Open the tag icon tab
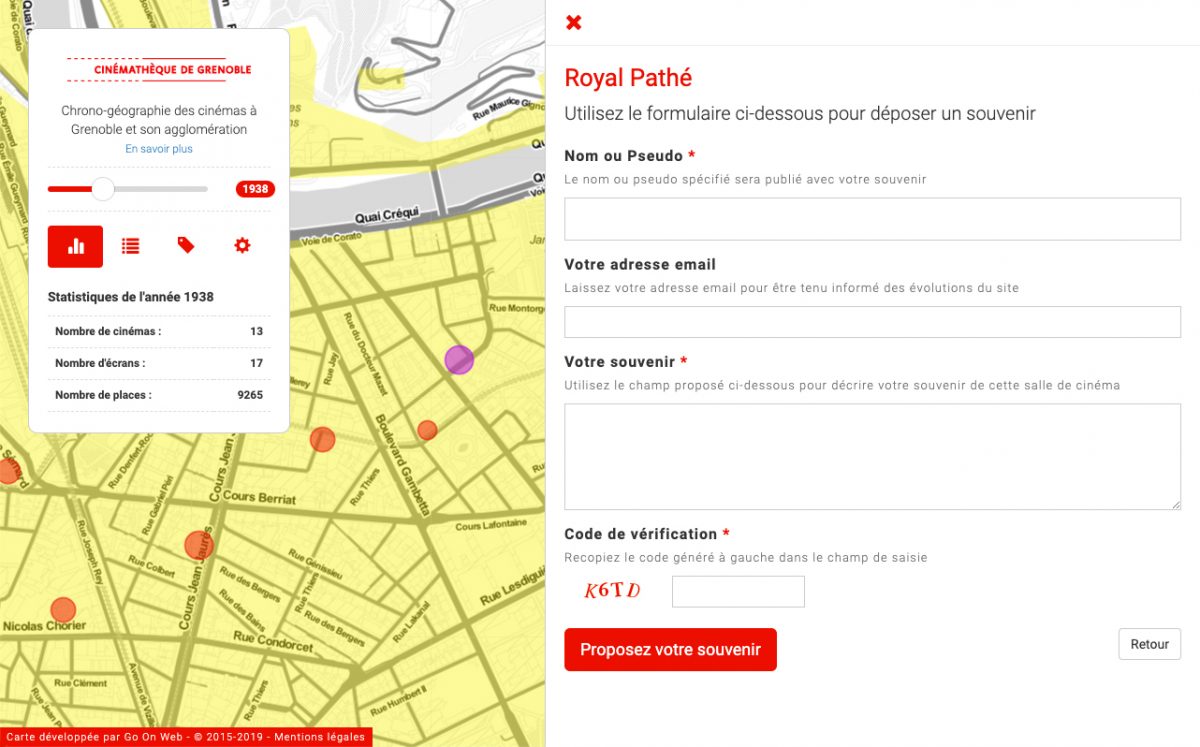 point(186,246)
